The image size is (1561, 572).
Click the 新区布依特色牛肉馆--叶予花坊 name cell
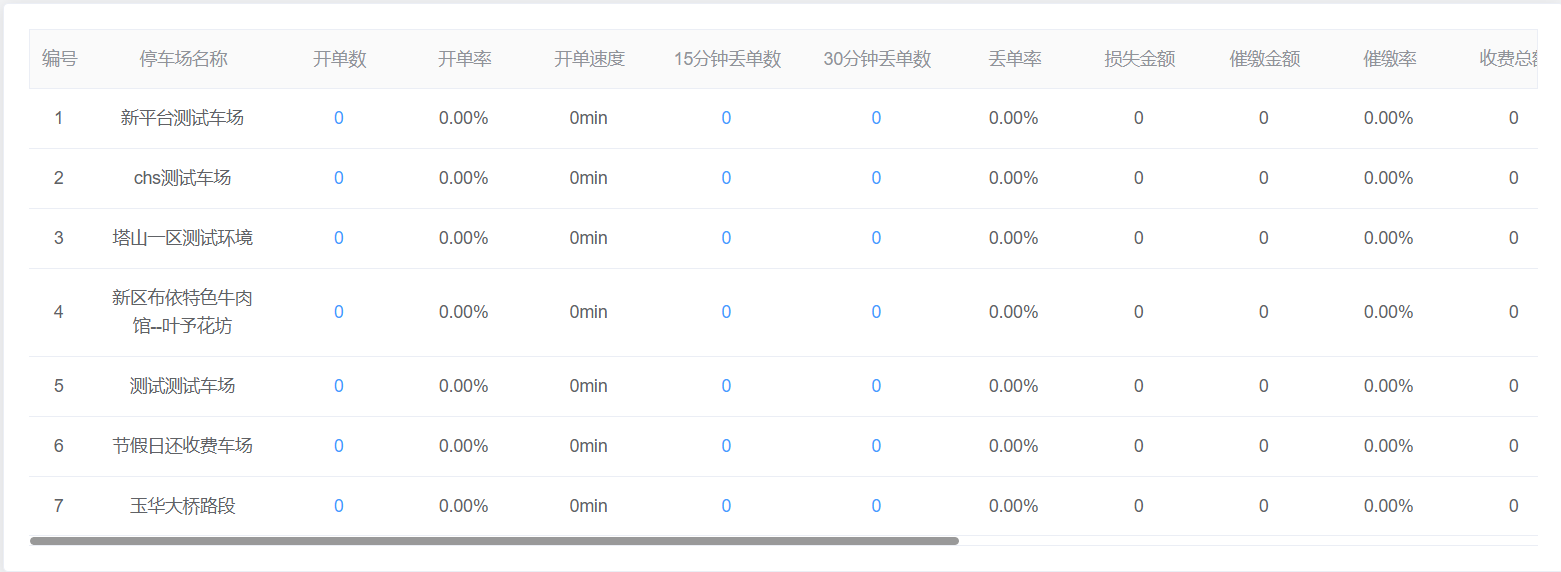tap(183, 312)
